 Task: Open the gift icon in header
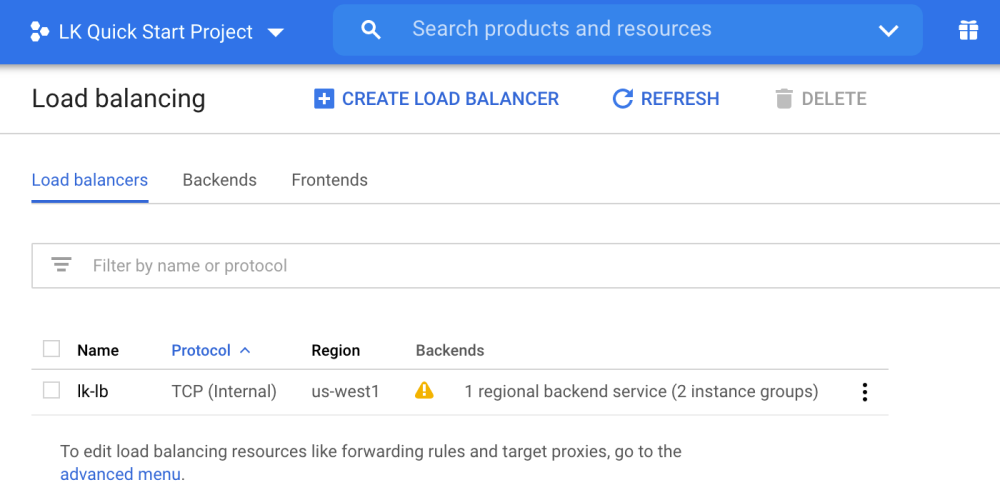pyautogui.click(x=968, y=30)
